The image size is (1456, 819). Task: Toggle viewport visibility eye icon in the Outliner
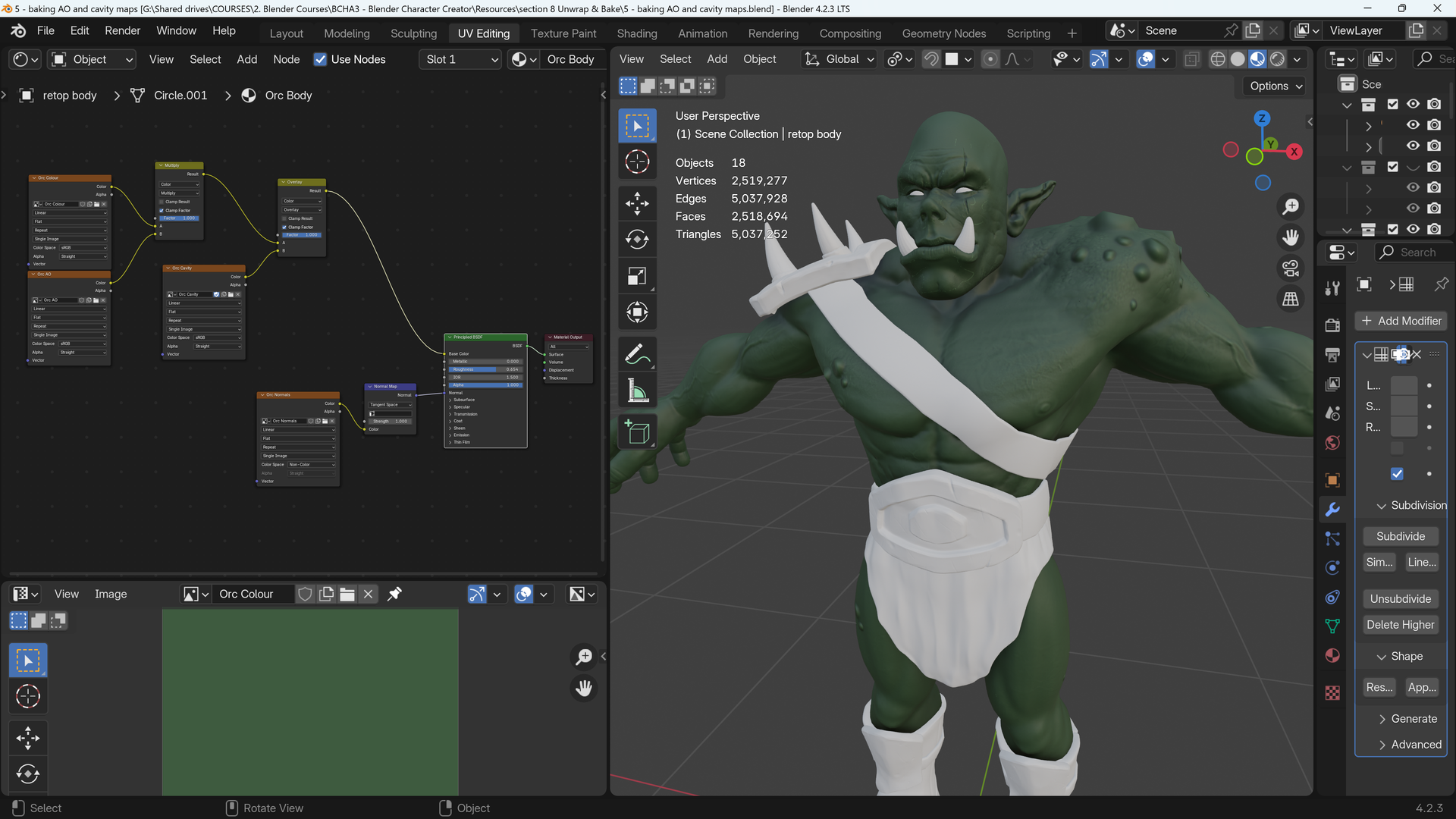1413,104
